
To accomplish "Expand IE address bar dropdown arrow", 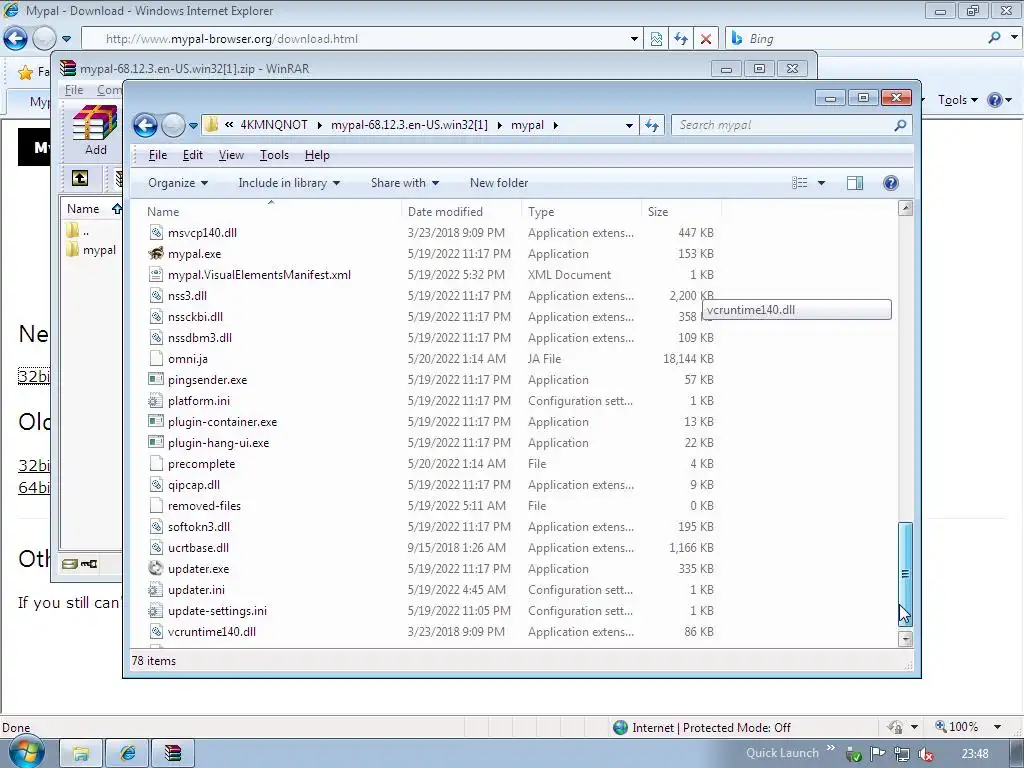I will click(633, 39).
